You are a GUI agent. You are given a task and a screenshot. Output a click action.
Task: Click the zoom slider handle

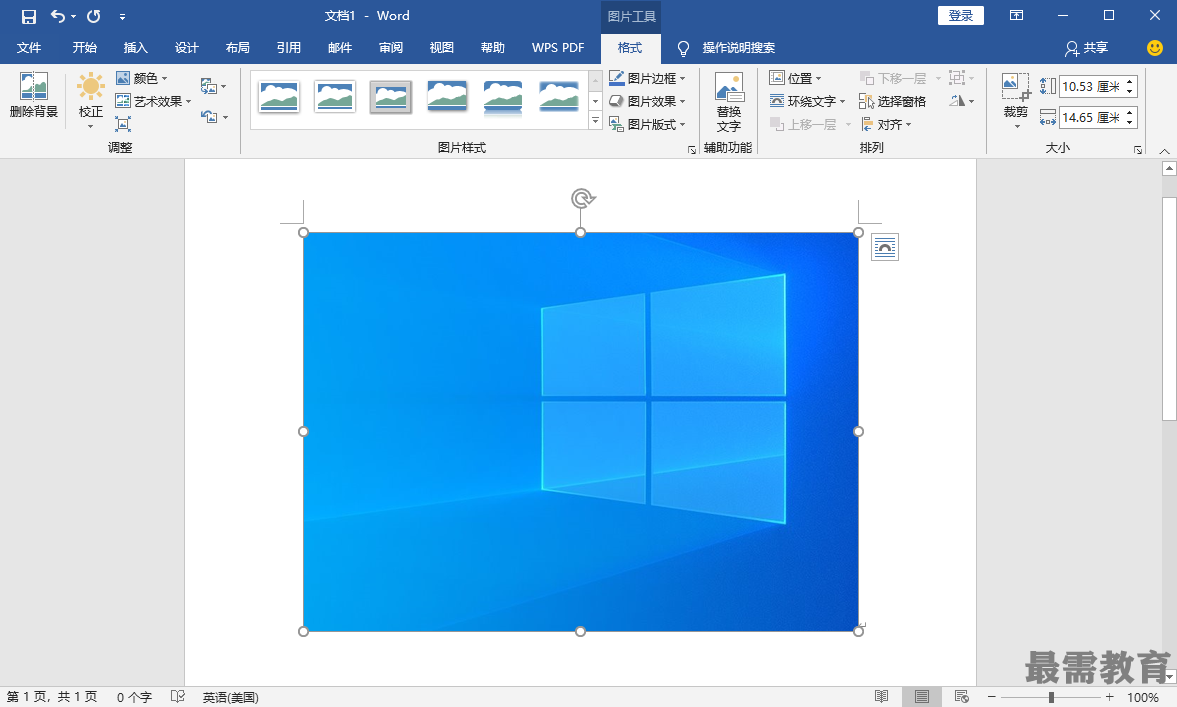coord(1052,697)
